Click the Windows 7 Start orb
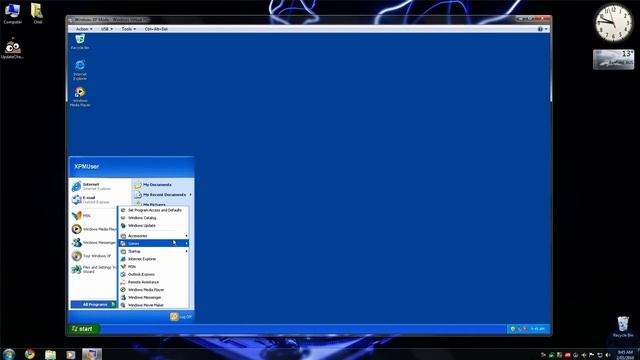 click(9, 354)
